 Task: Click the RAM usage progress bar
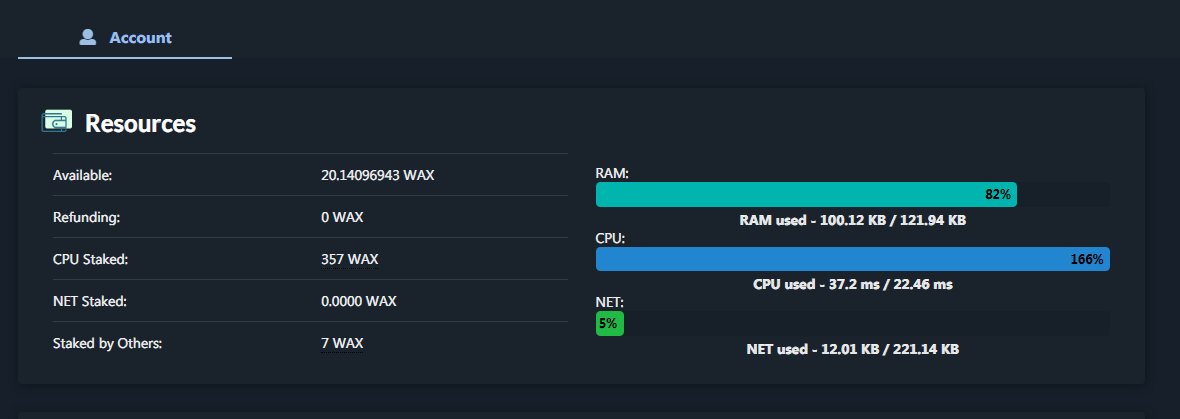coord(853,194)
